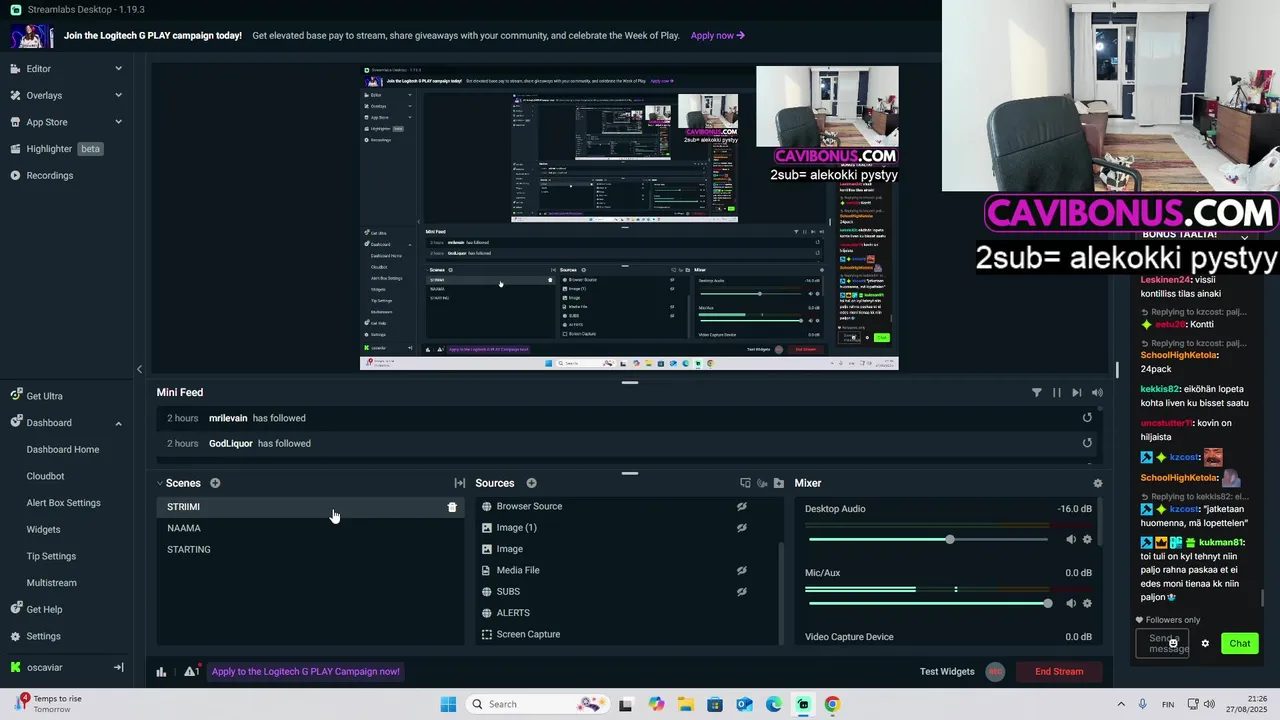The height and width of the screenshot is (720, 1280).
Task: Open performance stats bar-chart icon
Action: click(x=161, y=672)
